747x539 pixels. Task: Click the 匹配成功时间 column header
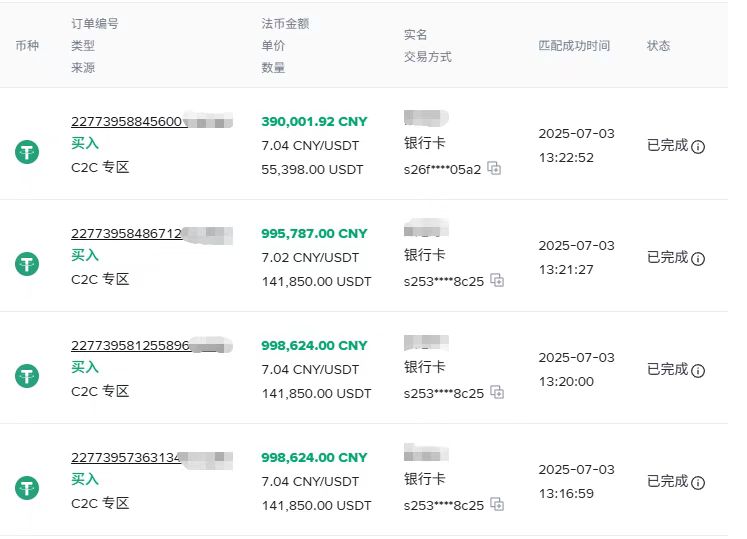coord(574,46)
